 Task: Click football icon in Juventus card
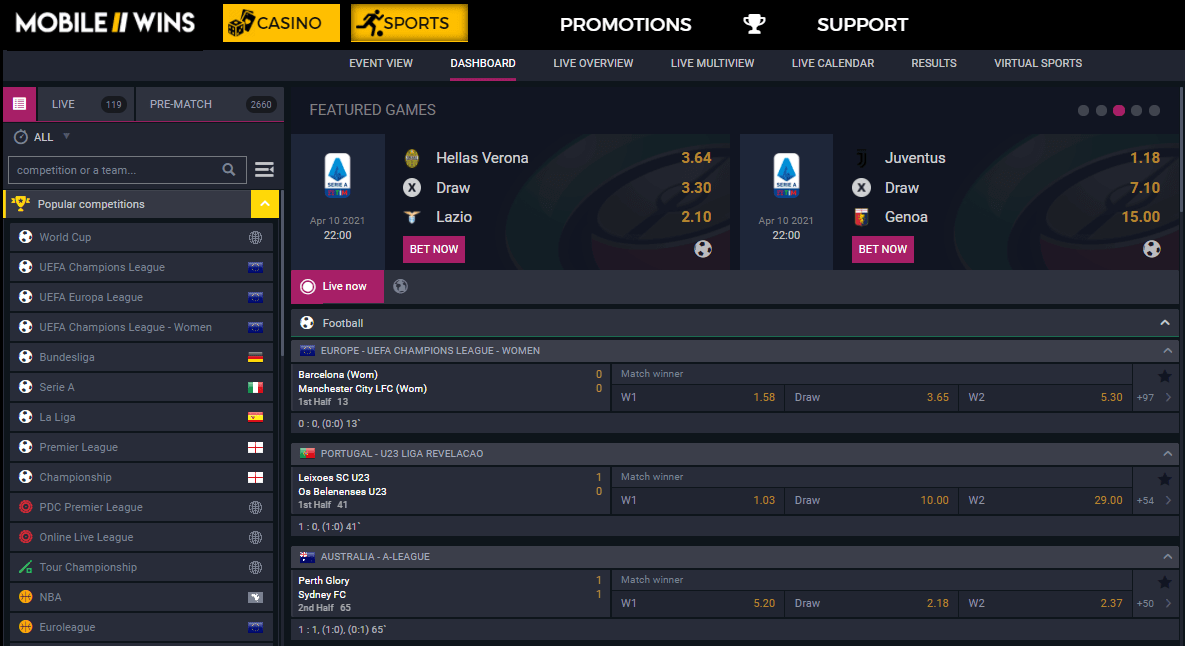[1152, 249]
